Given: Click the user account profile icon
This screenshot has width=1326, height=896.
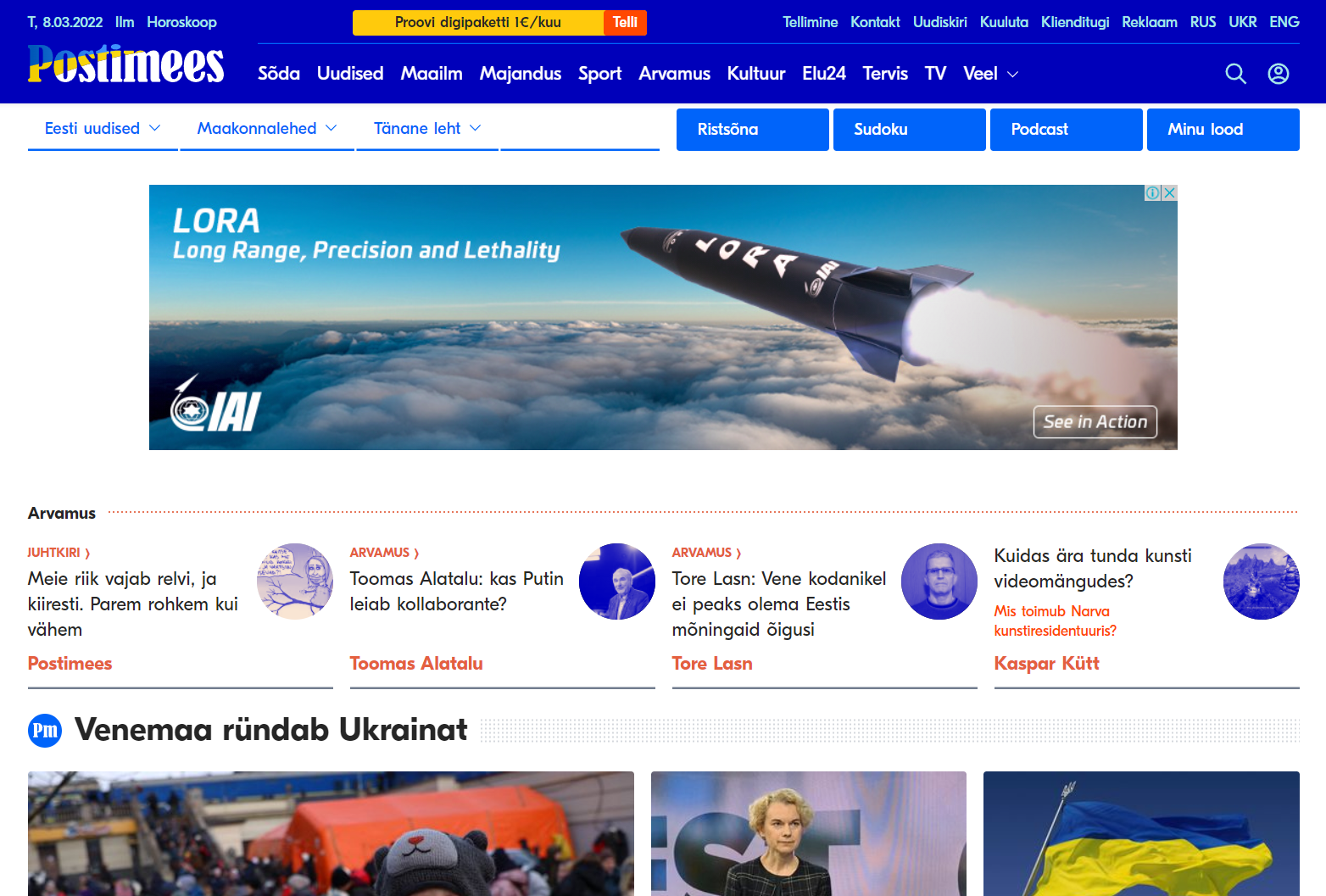Looking at the screenshot, I should click(1278, 74).
